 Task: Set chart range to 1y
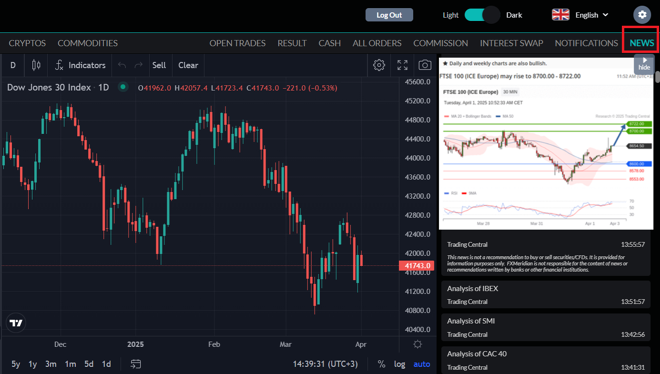pos(32,364)
